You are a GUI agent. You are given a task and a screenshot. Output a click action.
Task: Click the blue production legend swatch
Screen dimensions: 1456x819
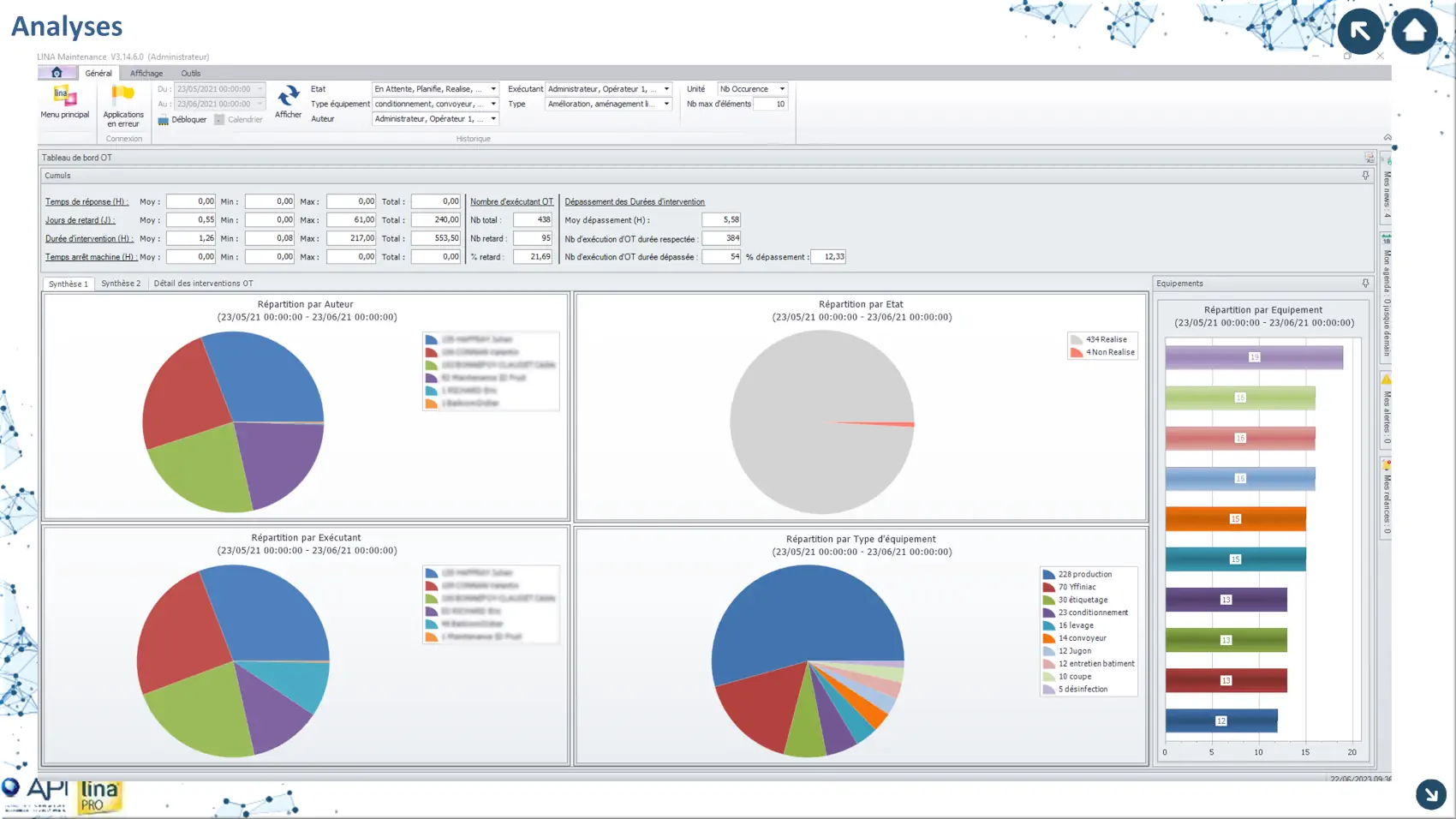click(x=1048, y=575)
